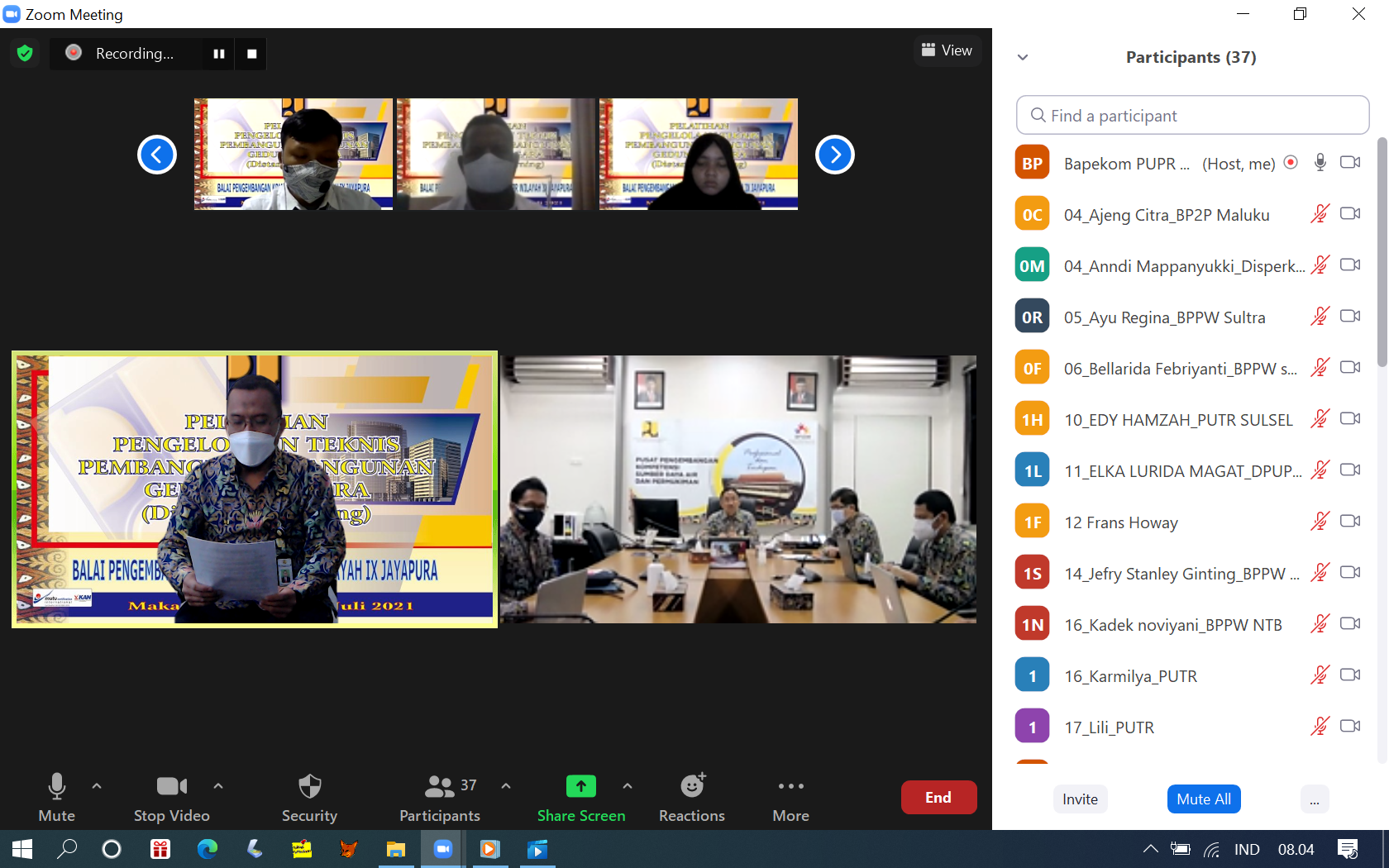Image resolution: width=1389 pixels, height=868 pixels.
Task: Click camera icon for 16_Karmilya_PUTR
Action: pos(1350,675)
